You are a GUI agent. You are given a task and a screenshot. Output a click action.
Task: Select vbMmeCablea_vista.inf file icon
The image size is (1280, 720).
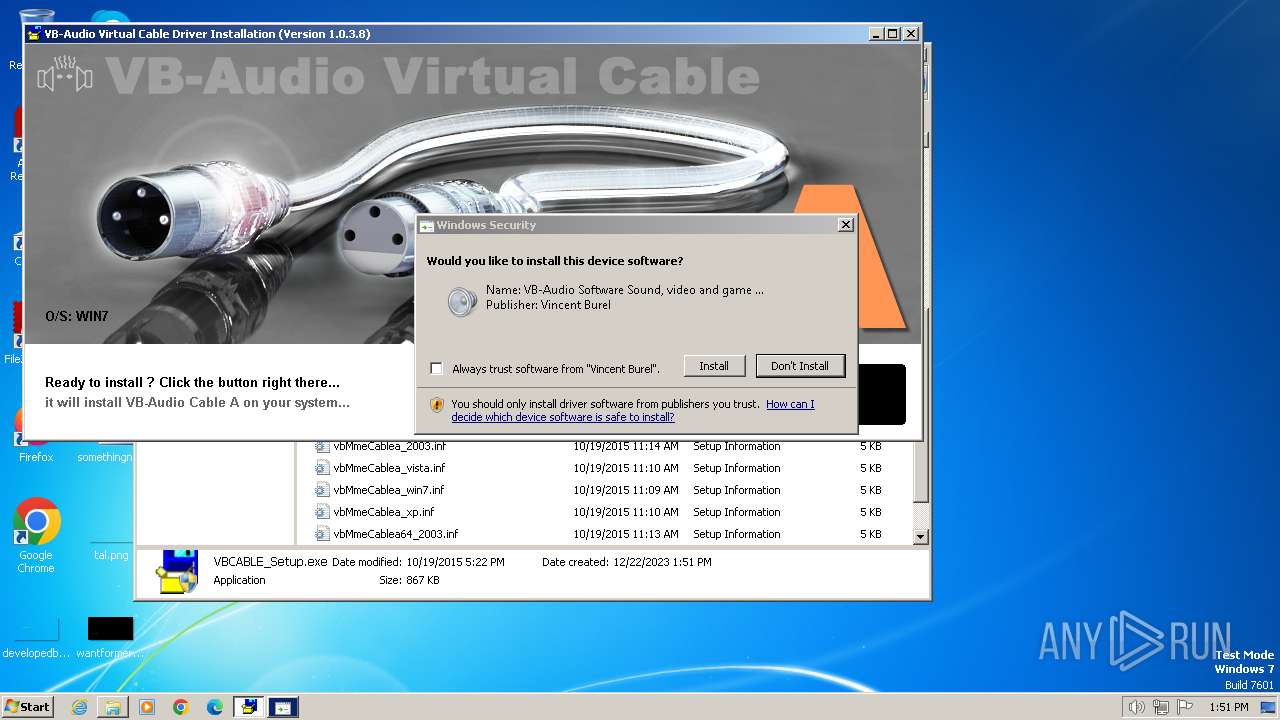pos(322,468)
